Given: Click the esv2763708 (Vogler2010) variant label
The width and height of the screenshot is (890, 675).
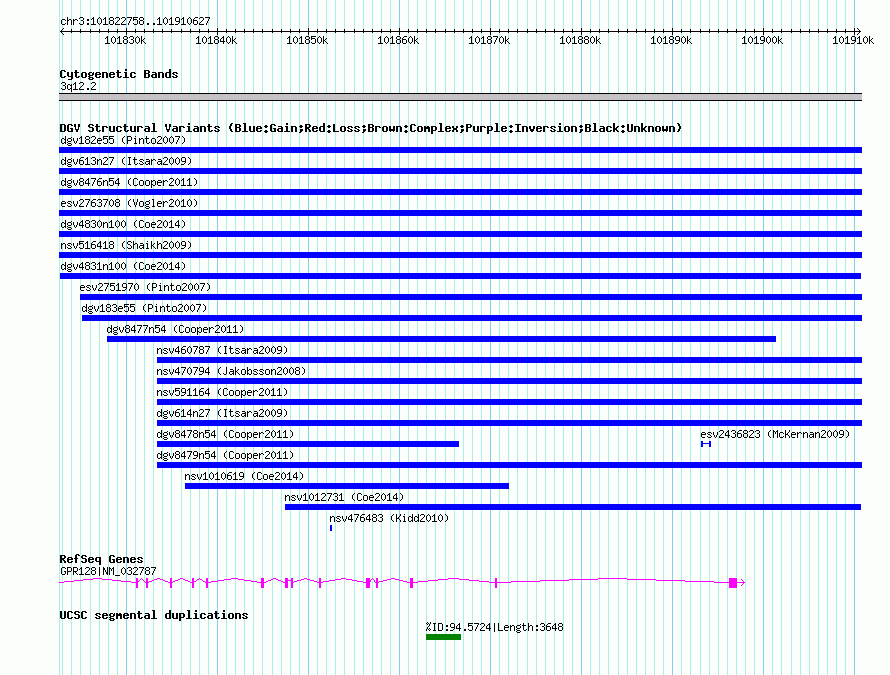Looking at the screenshot, I should pos(129,203).
